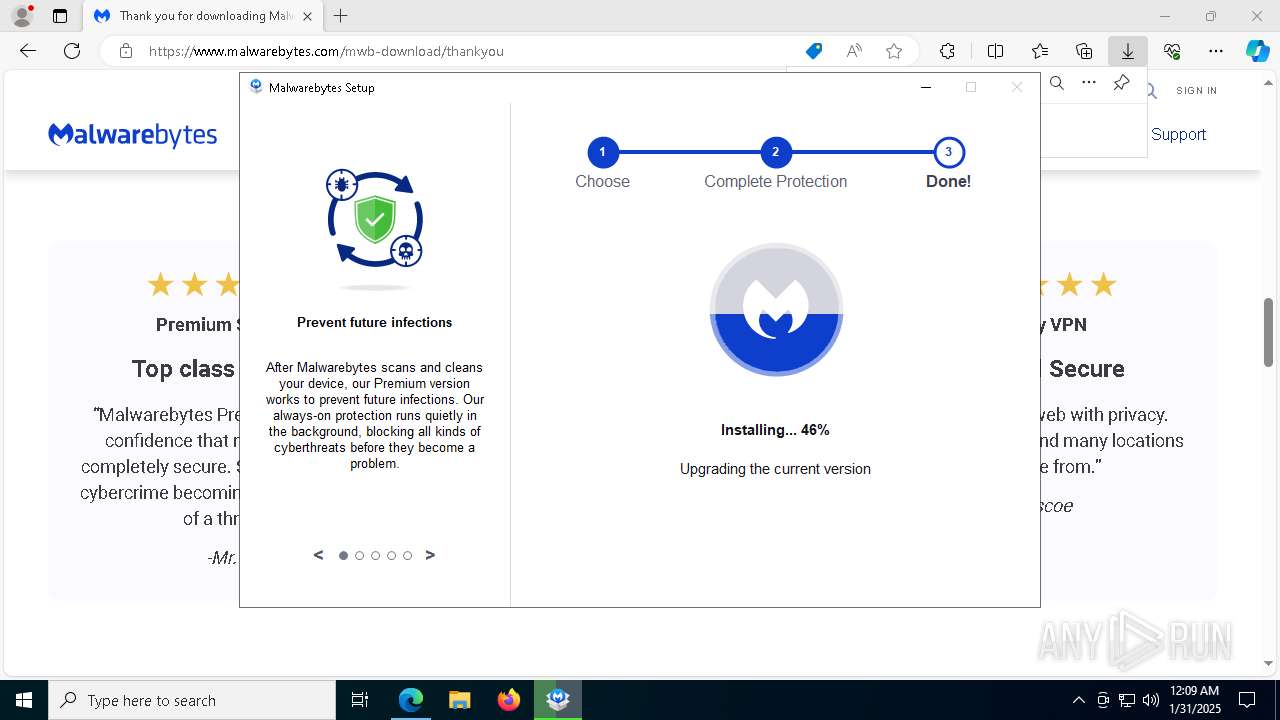The height and width of the screenshot is (720, 1280).
Task: Select fourth carousel dot indicator
Action: [x=391, y=555]
